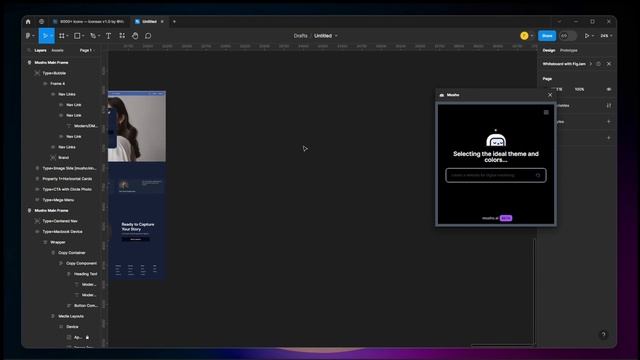Image resolution: width=640 pixels, height=360 pixels.
Task: Click the search icon in Layers panel
Action: tap(29, 50)
